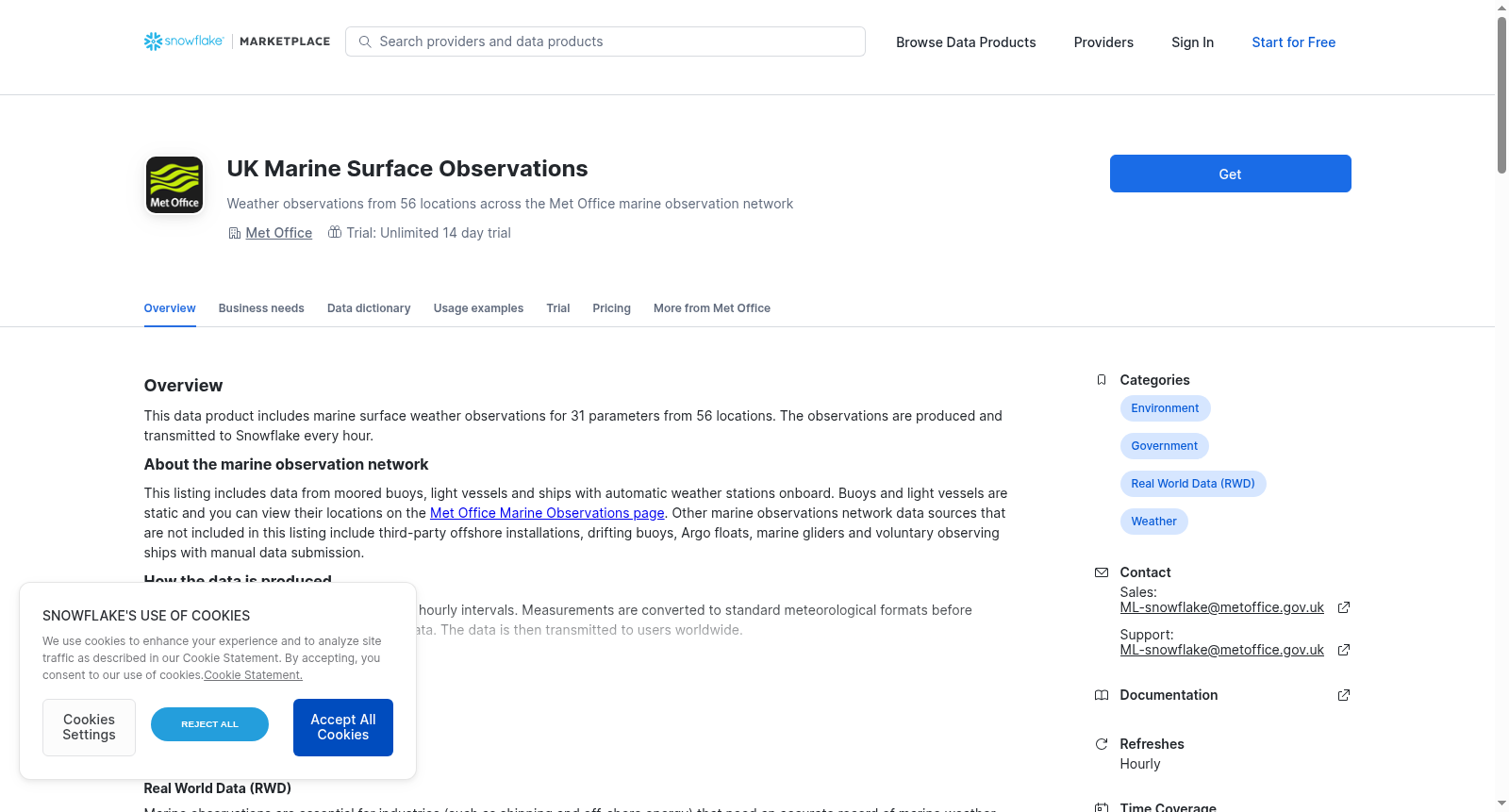The width and height of the screenshot is (1509, 812).
Task: Select the Overview tab
Action: pos(170,308)
